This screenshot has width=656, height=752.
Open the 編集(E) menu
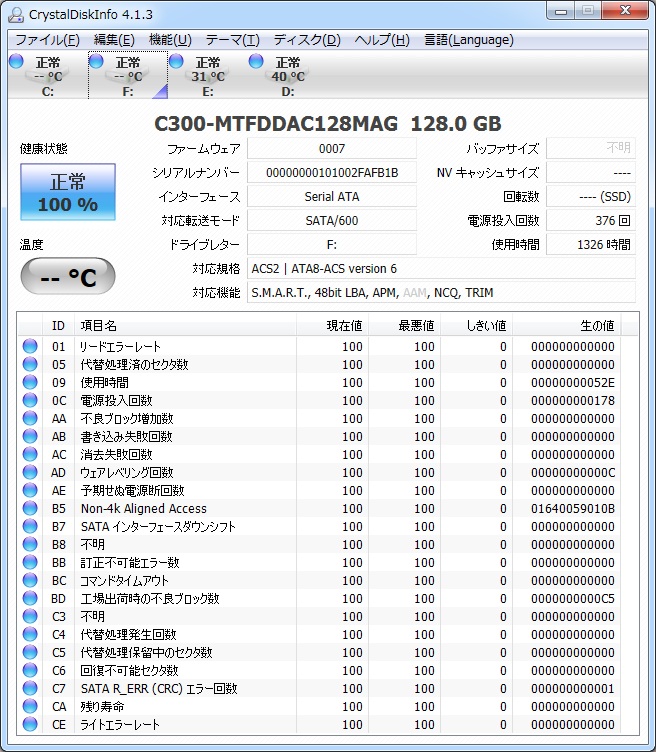point(114,39)
